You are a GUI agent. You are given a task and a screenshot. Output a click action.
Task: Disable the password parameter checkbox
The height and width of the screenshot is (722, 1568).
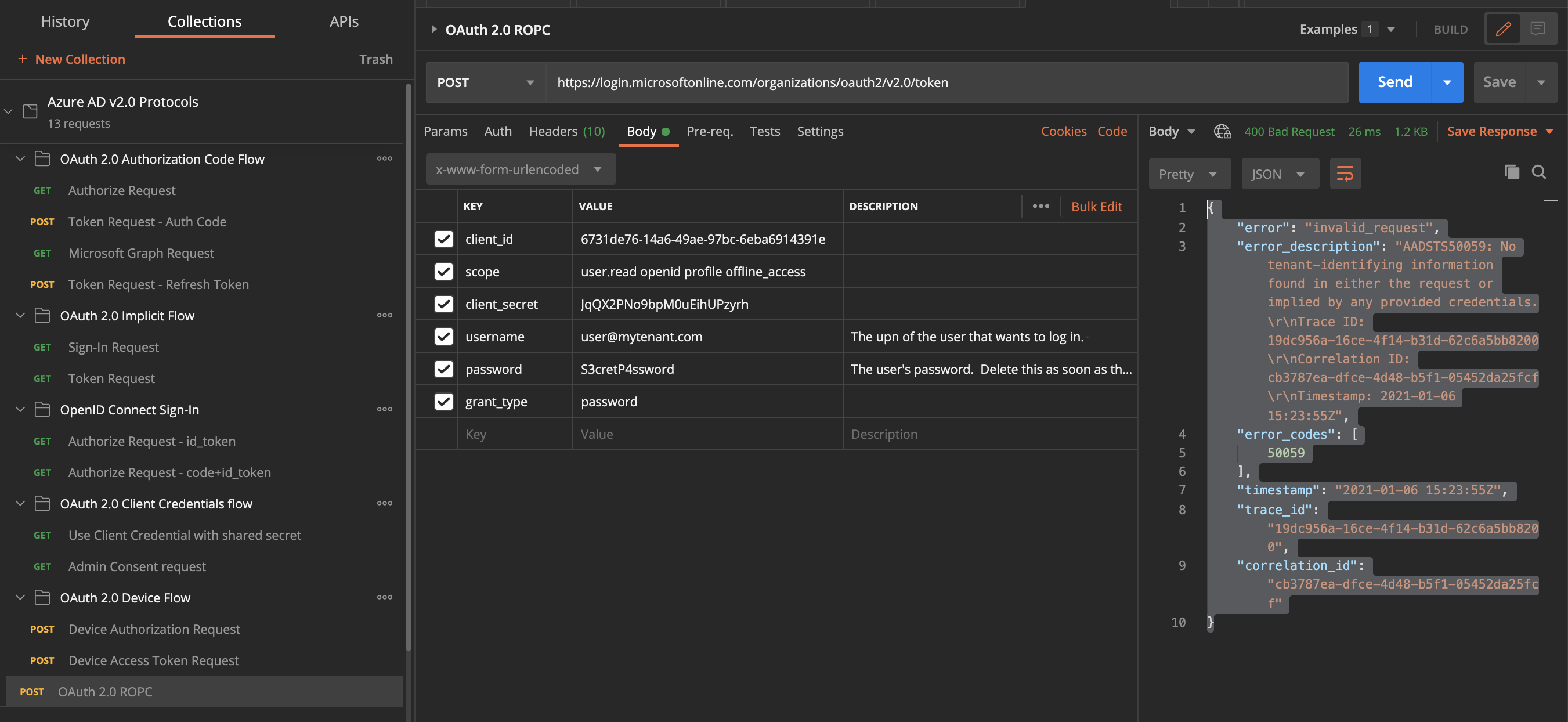point(444,369)
